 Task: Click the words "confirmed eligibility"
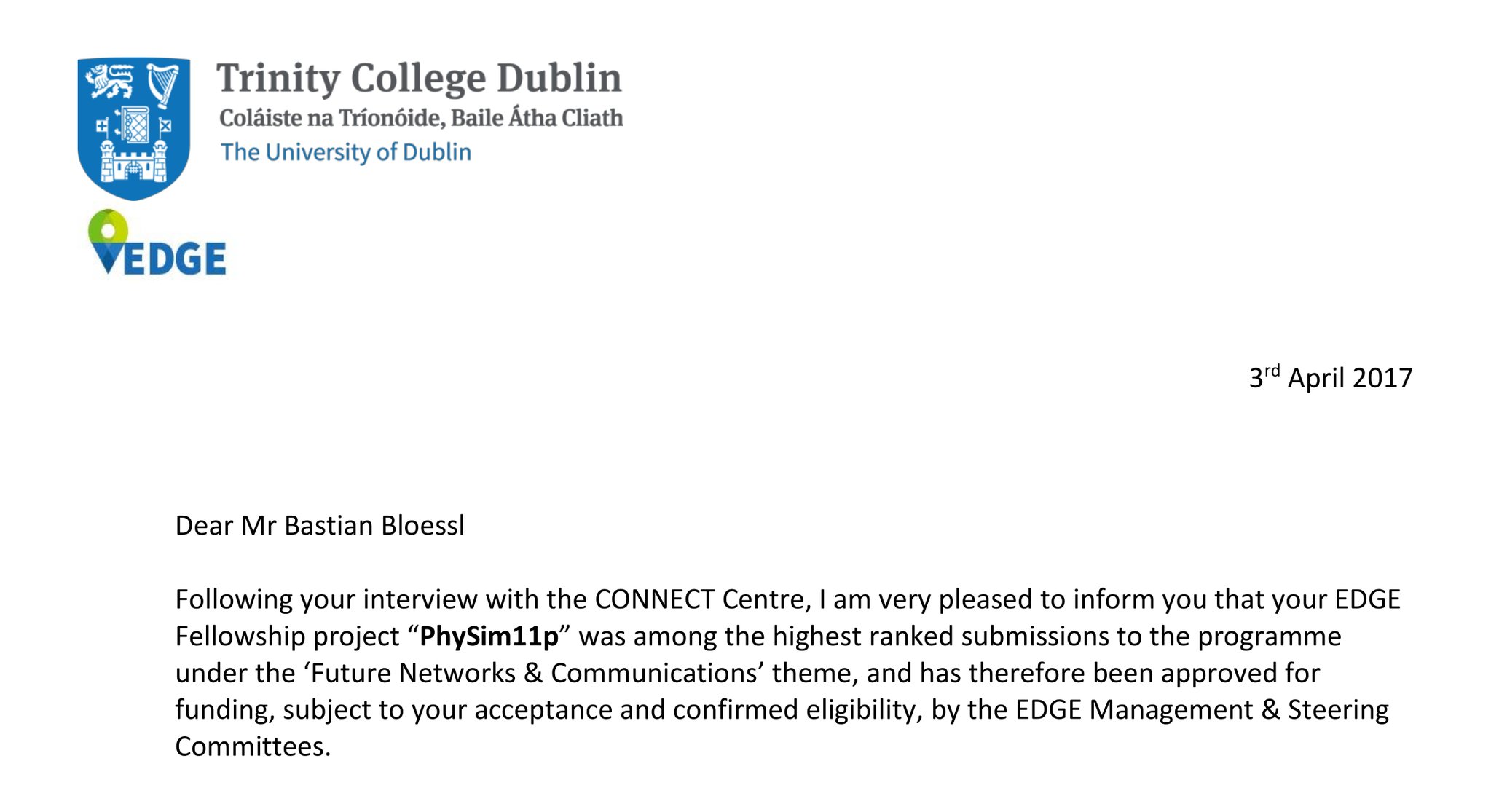point(735,710)
